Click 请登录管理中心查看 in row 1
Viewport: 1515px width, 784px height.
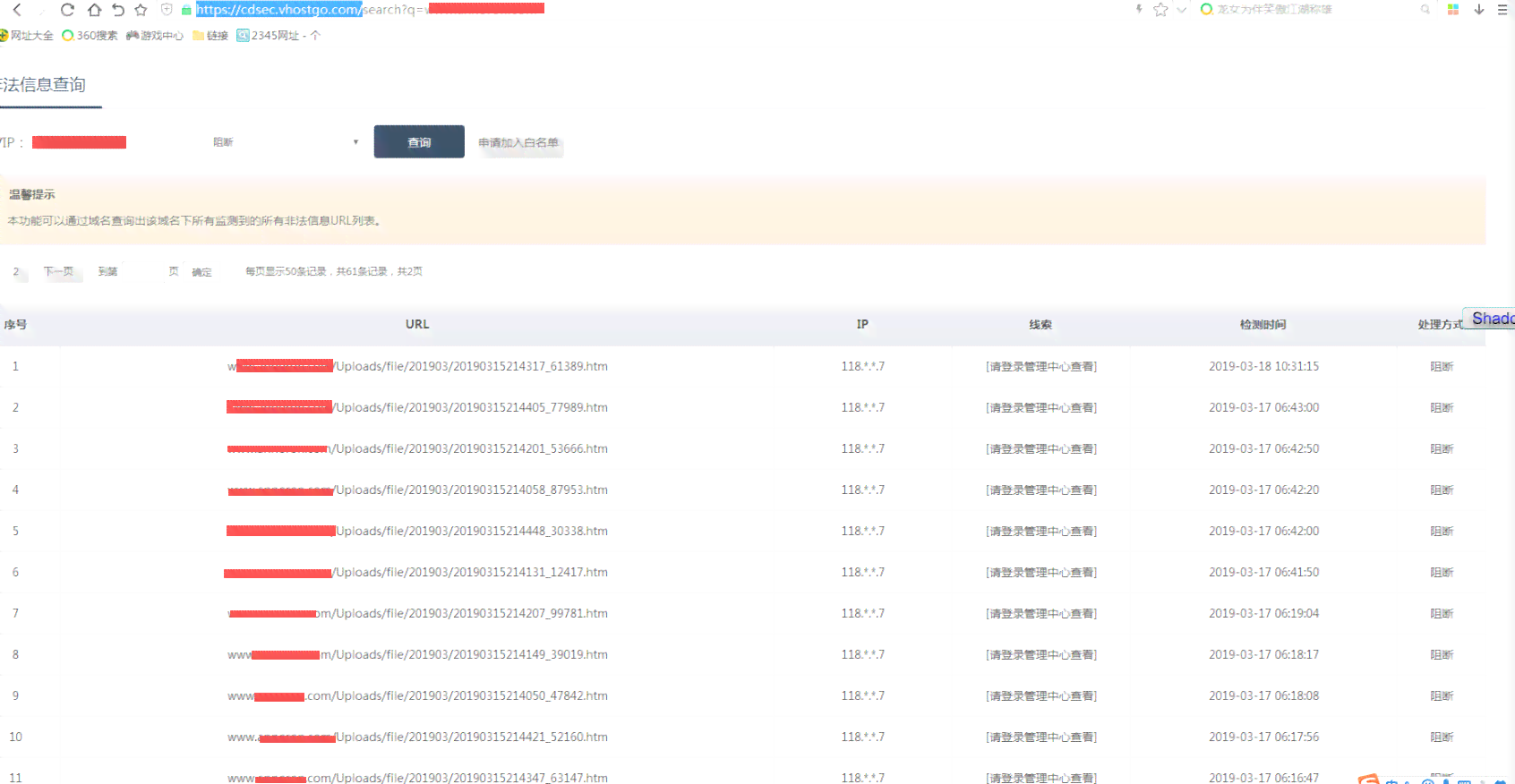click(1041, 366)
